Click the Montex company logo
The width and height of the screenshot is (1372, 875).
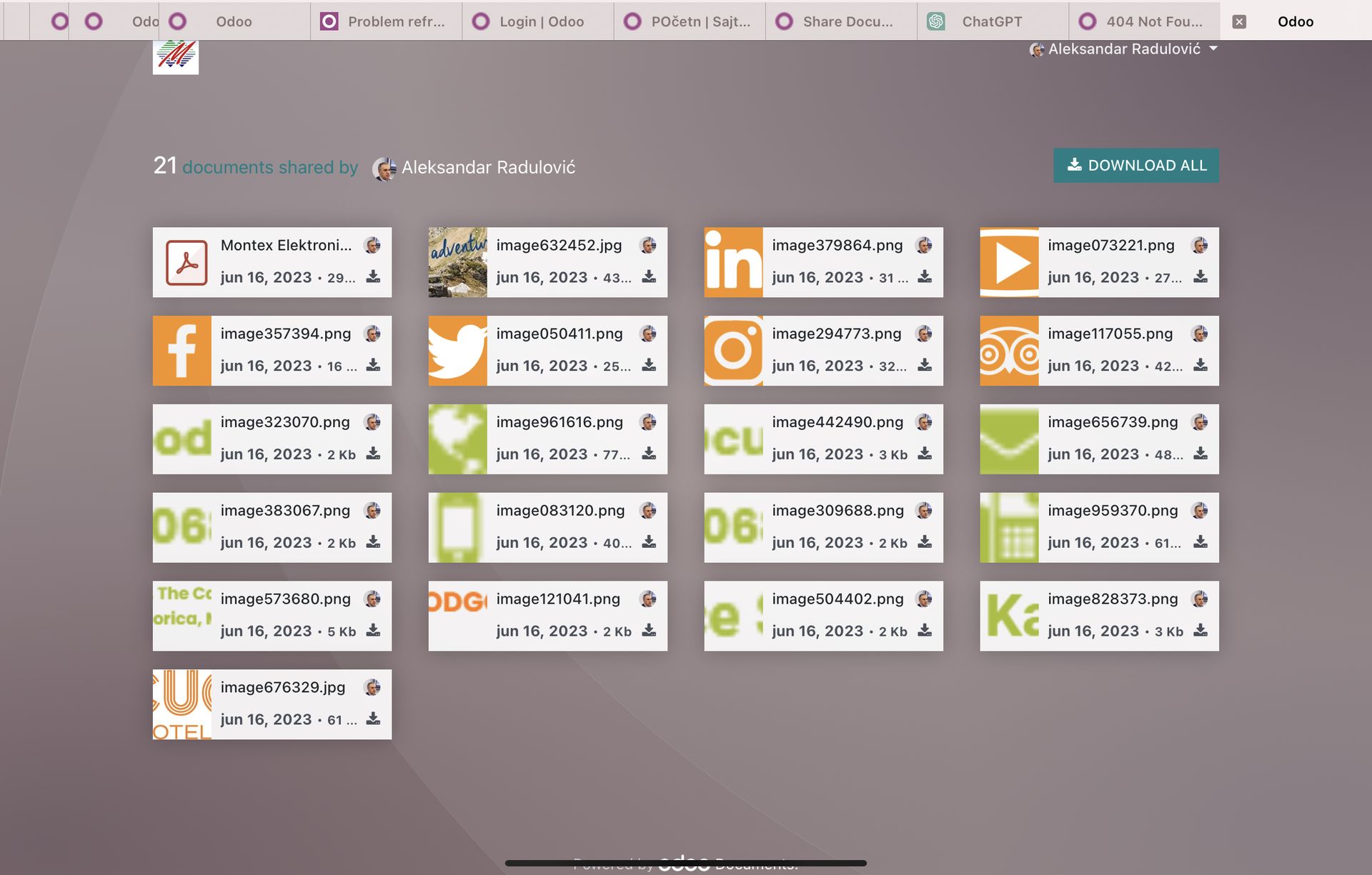tap(176, 56)
